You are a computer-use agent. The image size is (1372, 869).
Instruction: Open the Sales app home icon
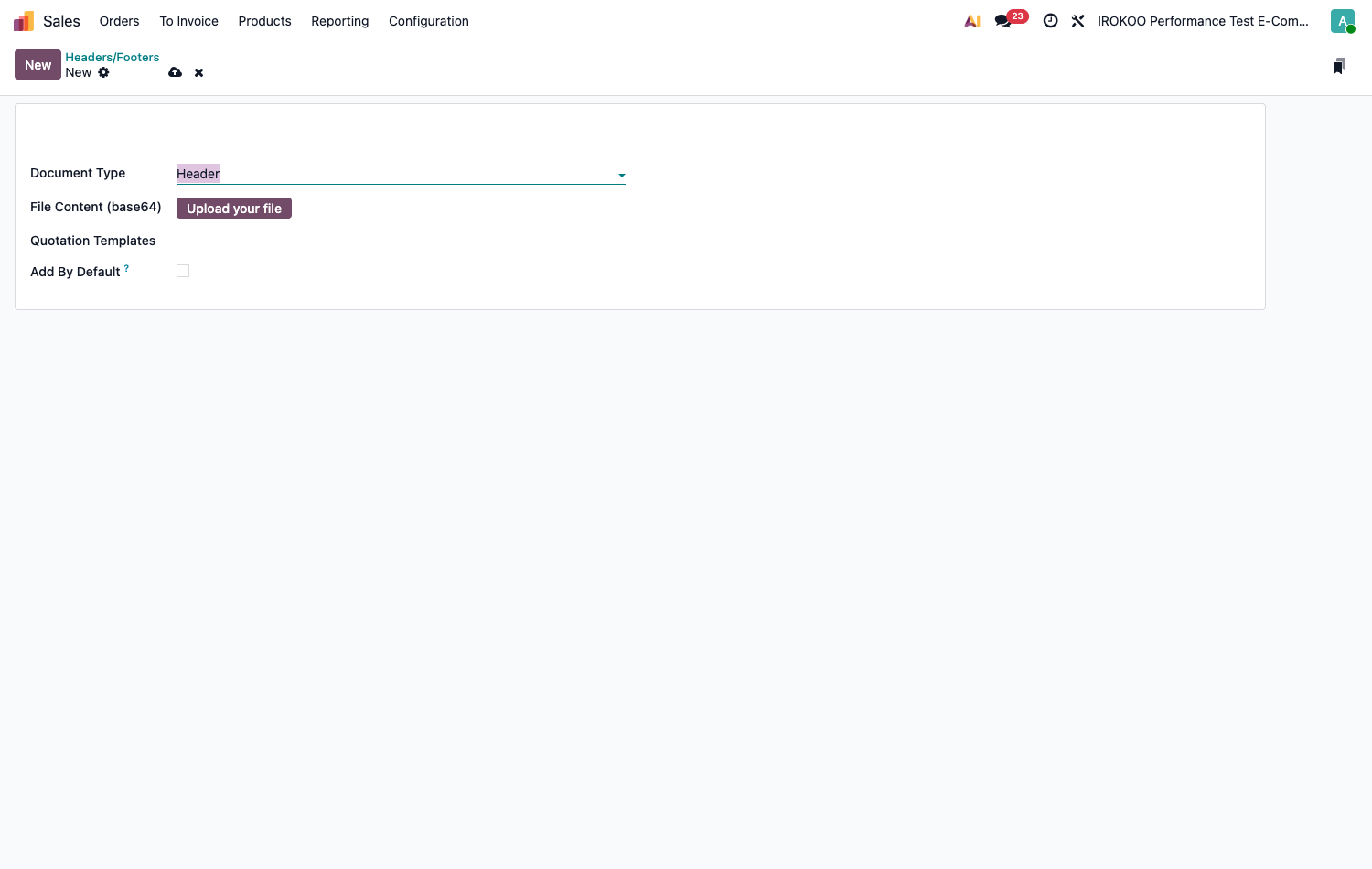coord(24,21)
